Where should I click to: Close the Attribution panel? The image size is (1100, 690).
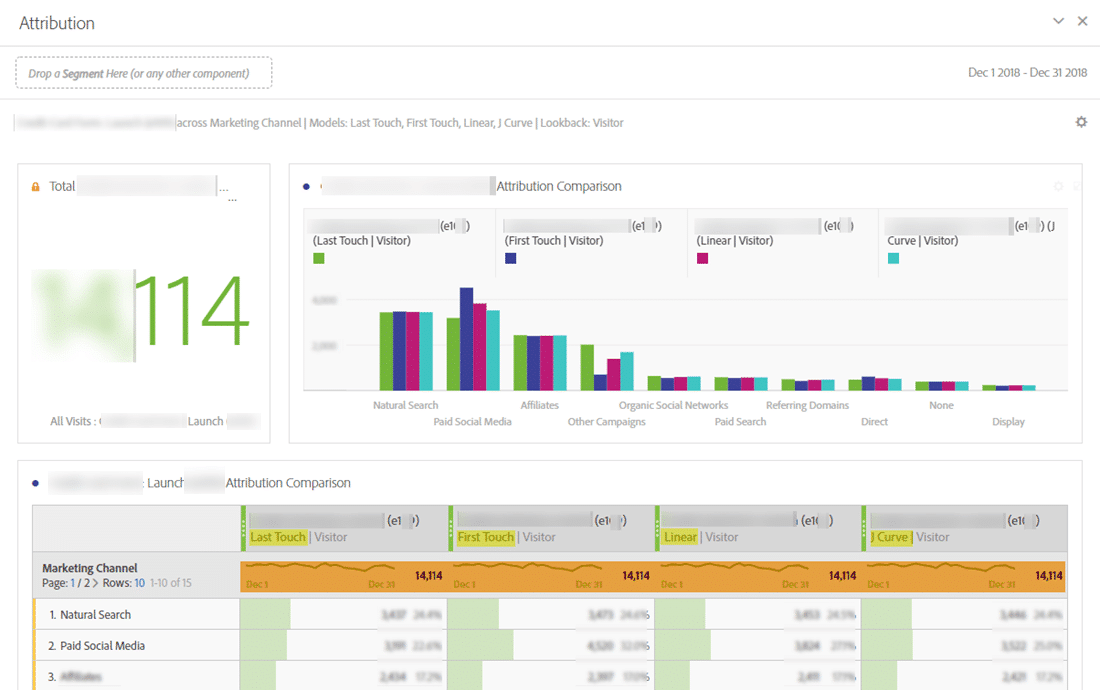(1082, 21)
